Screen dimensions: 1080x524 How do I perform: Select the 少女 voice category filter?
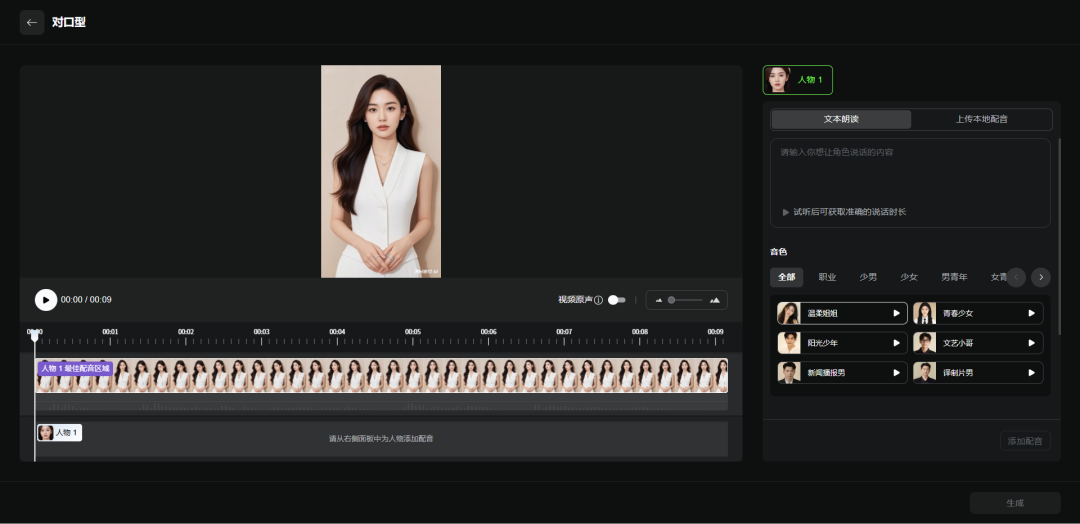pos(908,277)
